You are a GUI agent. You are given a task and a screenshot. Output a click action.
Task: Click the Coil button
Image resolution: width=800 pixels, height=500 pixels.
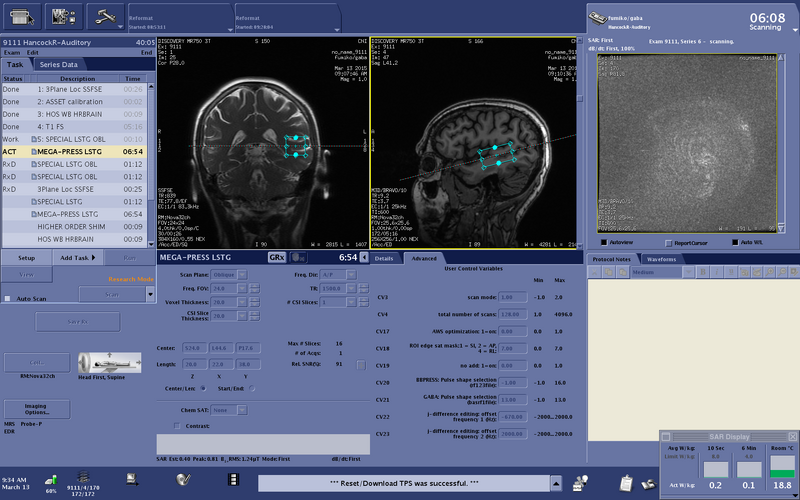click(x=37, y=363)
